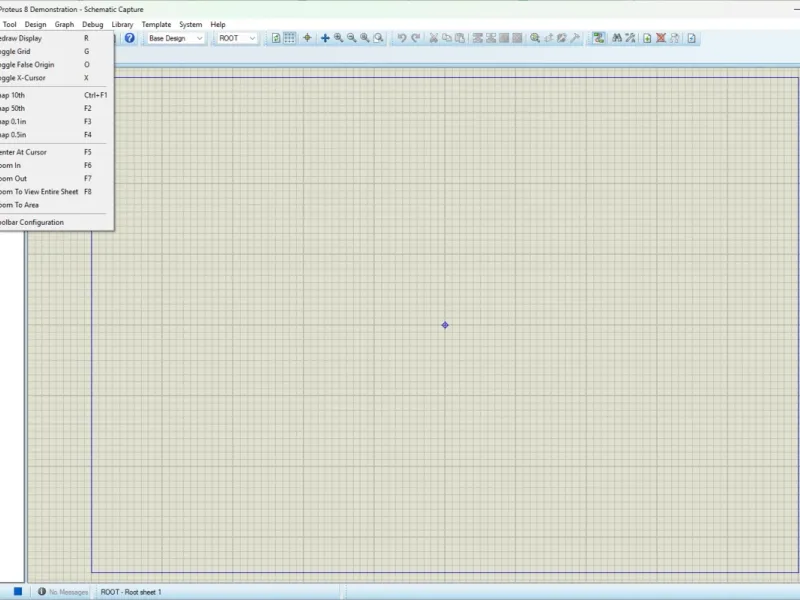800x600 pixels.
Task: Click the origin marker in the sheet center
Action: click(445, 325)
